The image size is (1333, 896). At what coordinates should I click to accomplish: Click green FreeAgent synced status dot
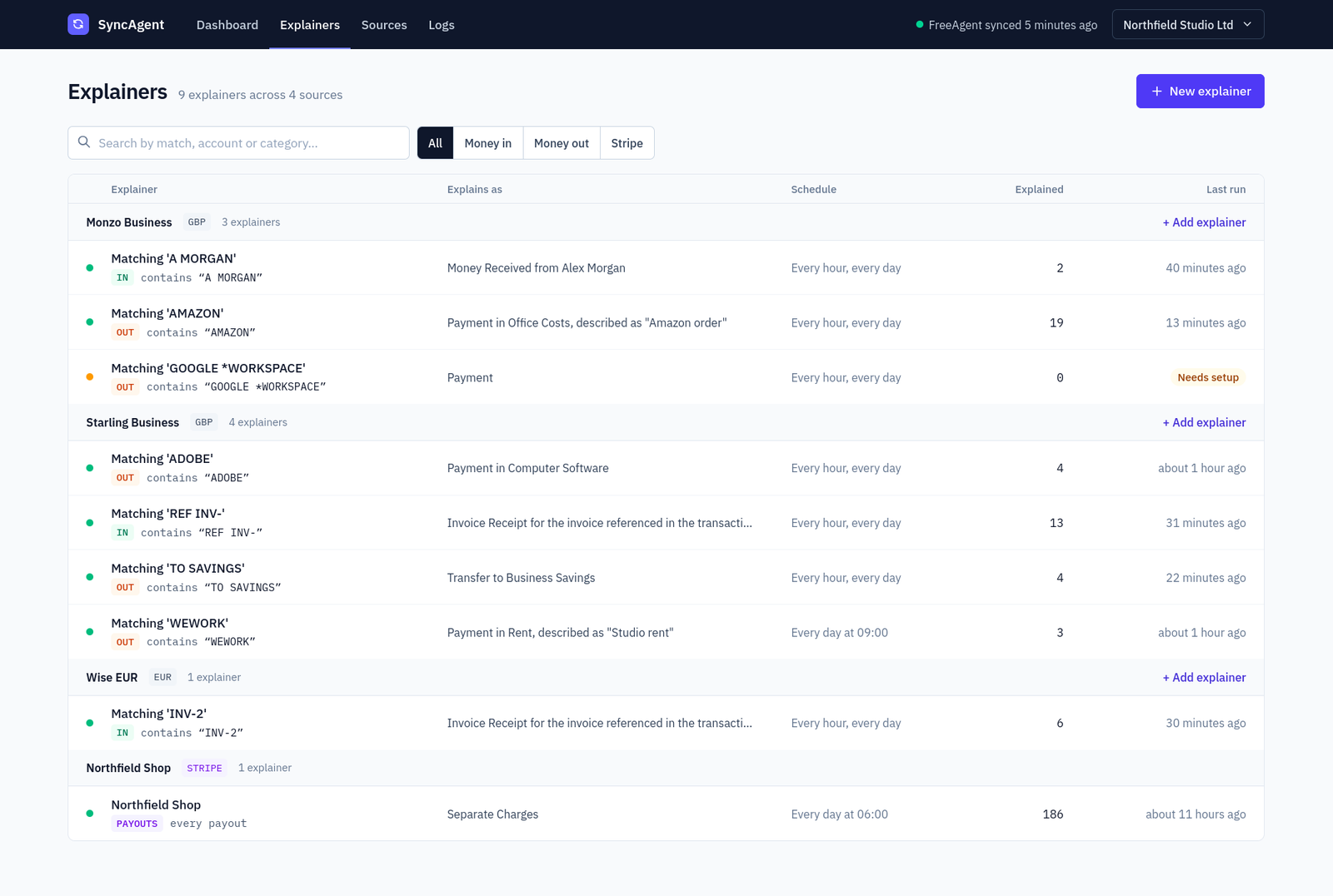point(920,25)
